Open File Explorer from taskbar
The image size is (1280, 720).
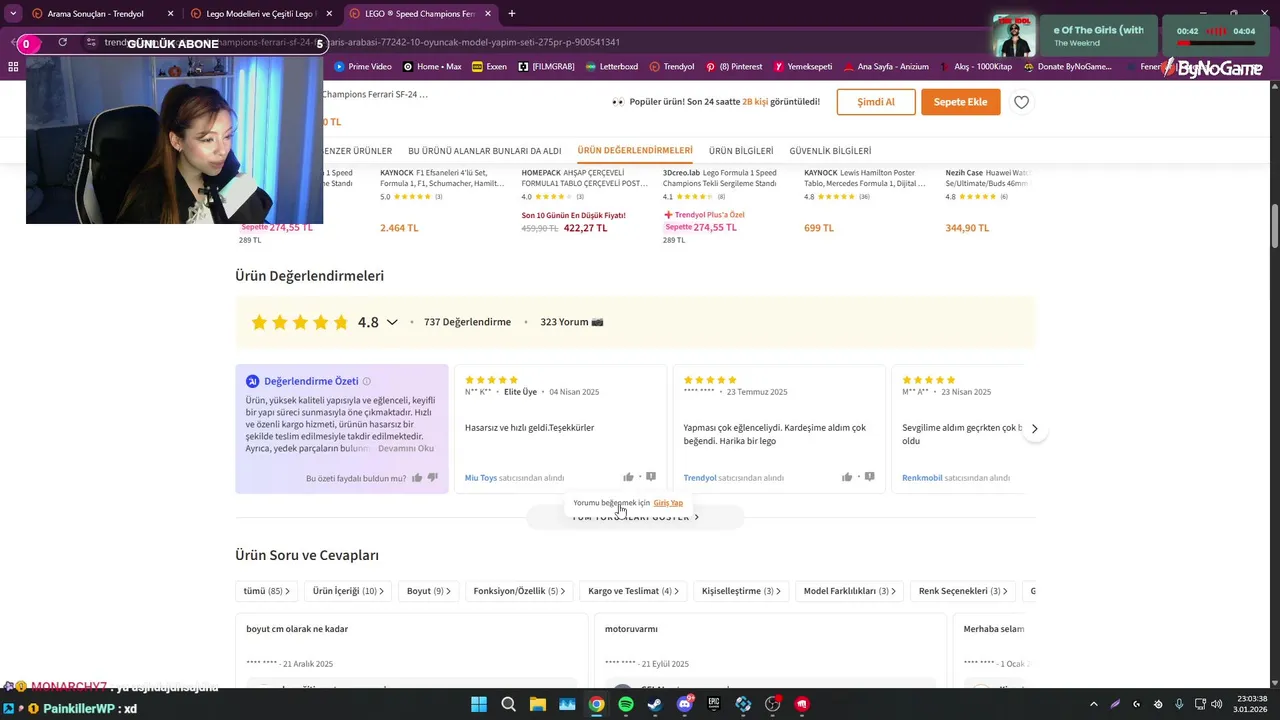coord(537,704)
